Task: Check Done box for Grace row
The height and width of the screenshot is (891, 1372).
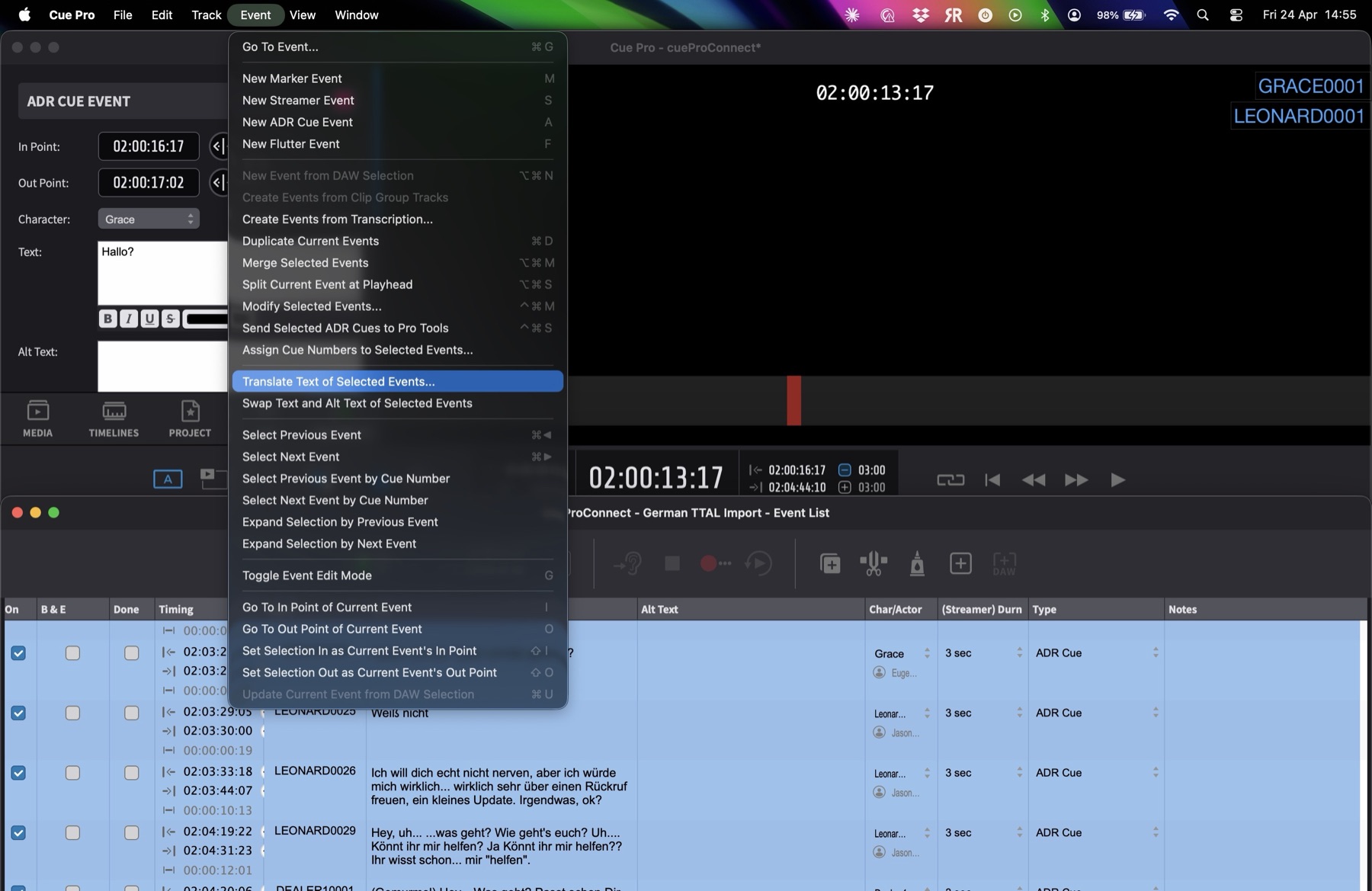Action: 131,653
